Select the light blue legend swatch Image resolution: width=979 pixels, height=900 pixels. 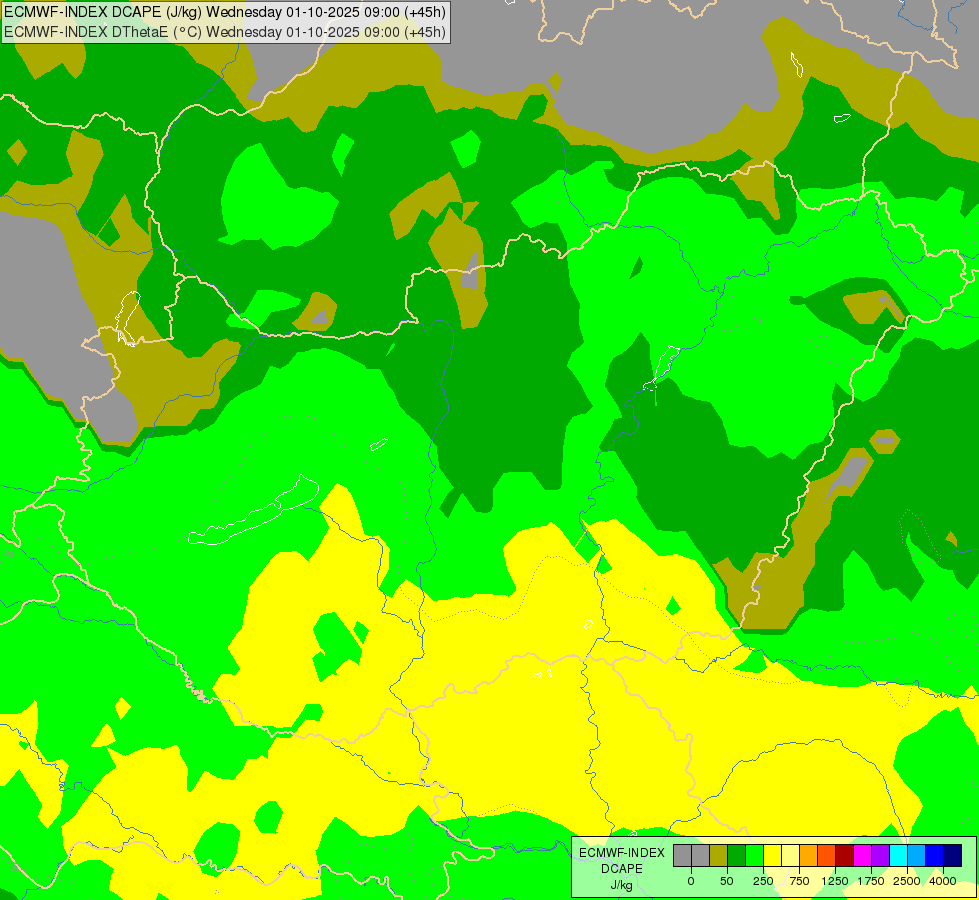[916, 855]
